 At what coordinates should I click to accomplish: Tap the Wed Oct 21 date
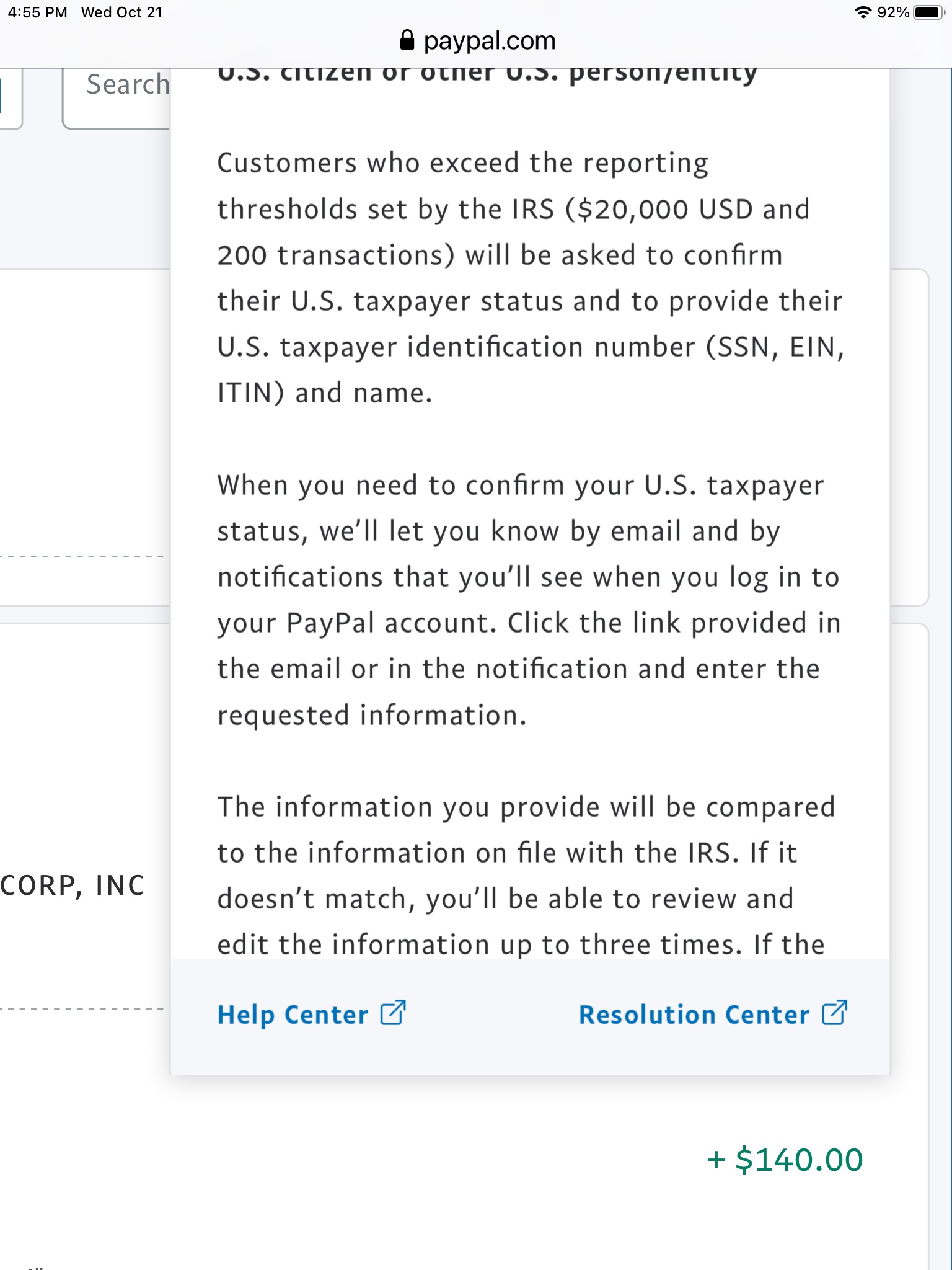click(x=121, y=12)
